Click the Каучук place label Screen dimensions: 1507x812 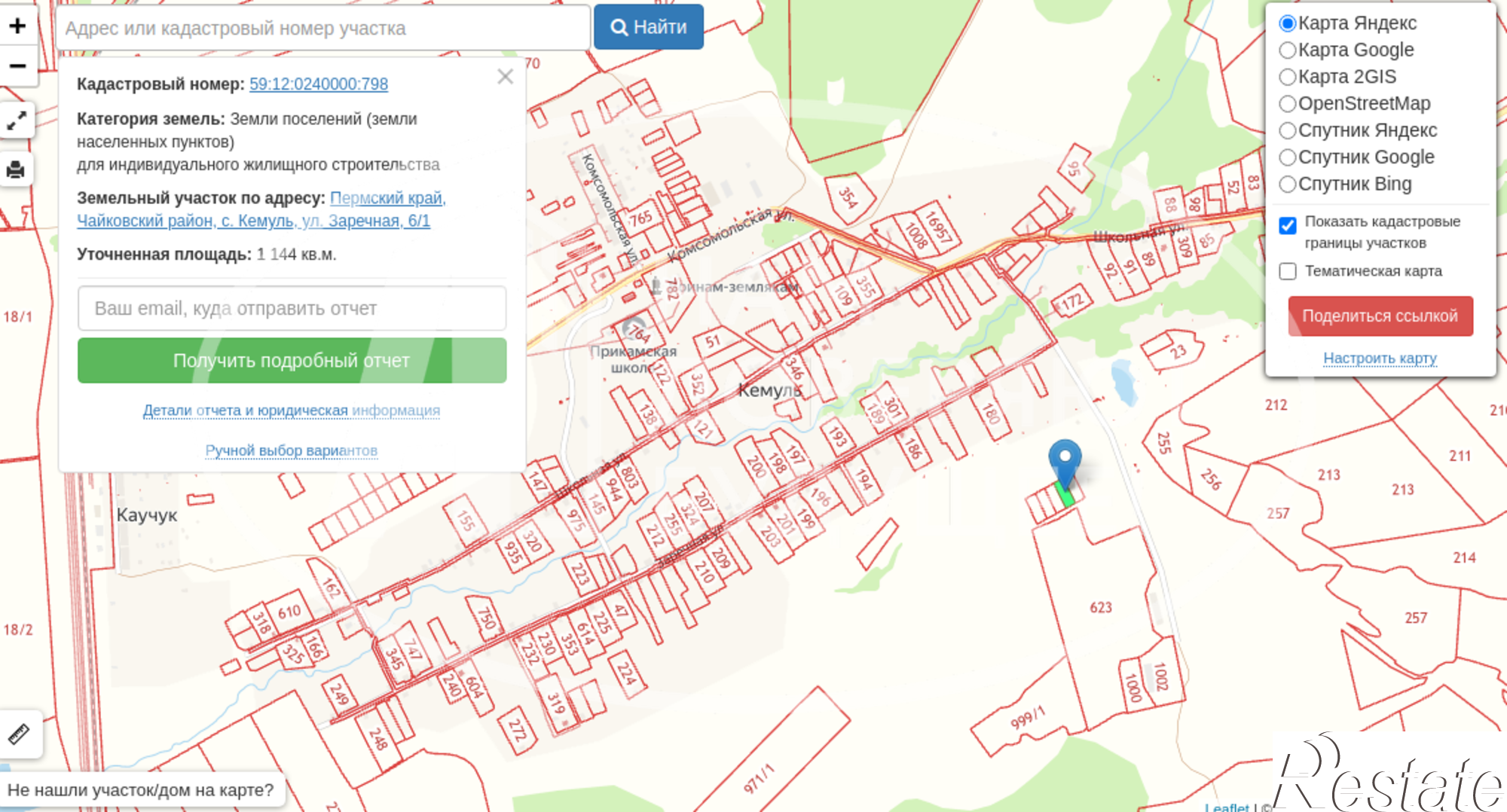147,515
